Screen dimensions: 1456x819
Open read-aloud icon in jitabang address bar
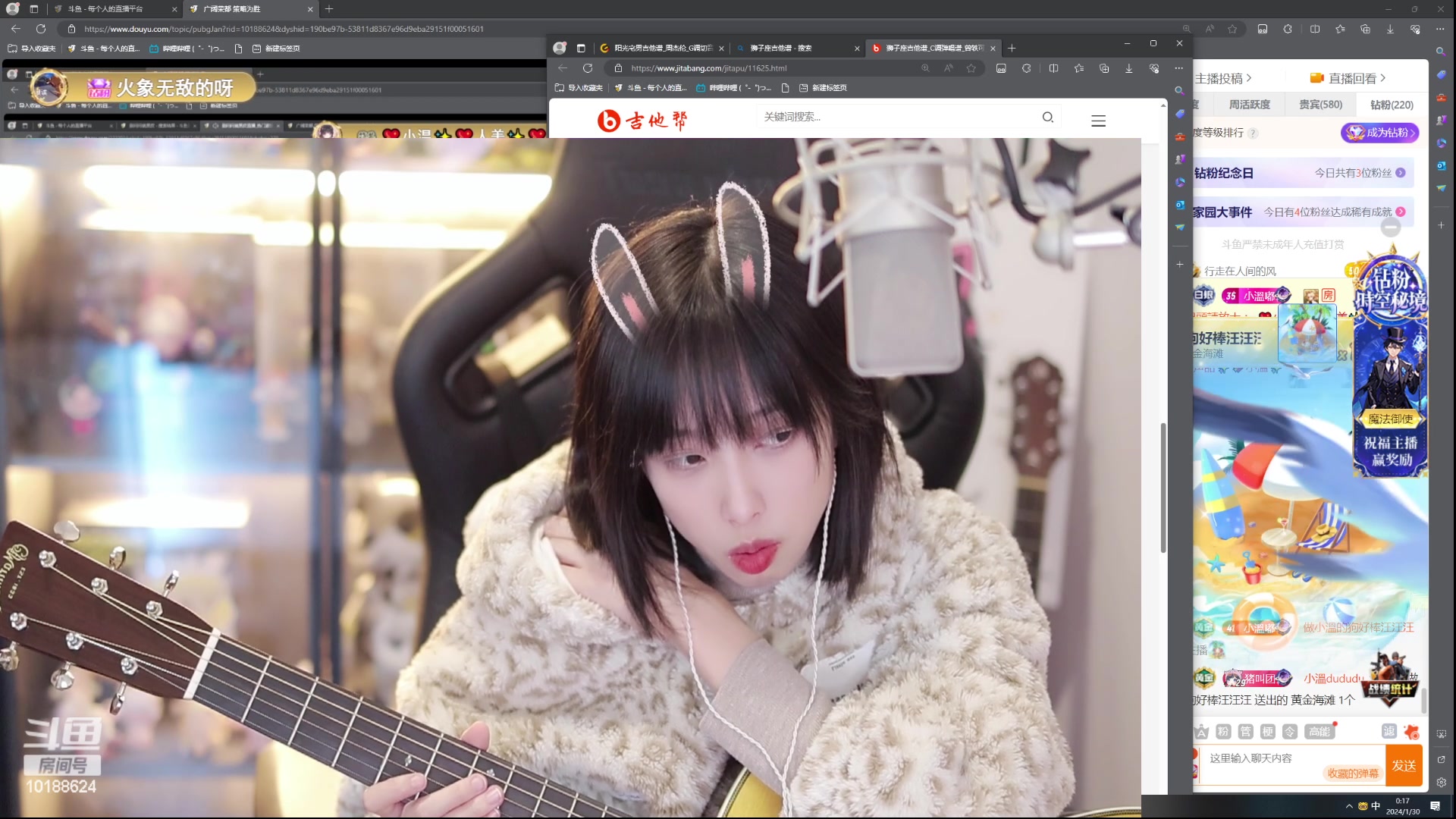tap(948, 68)
